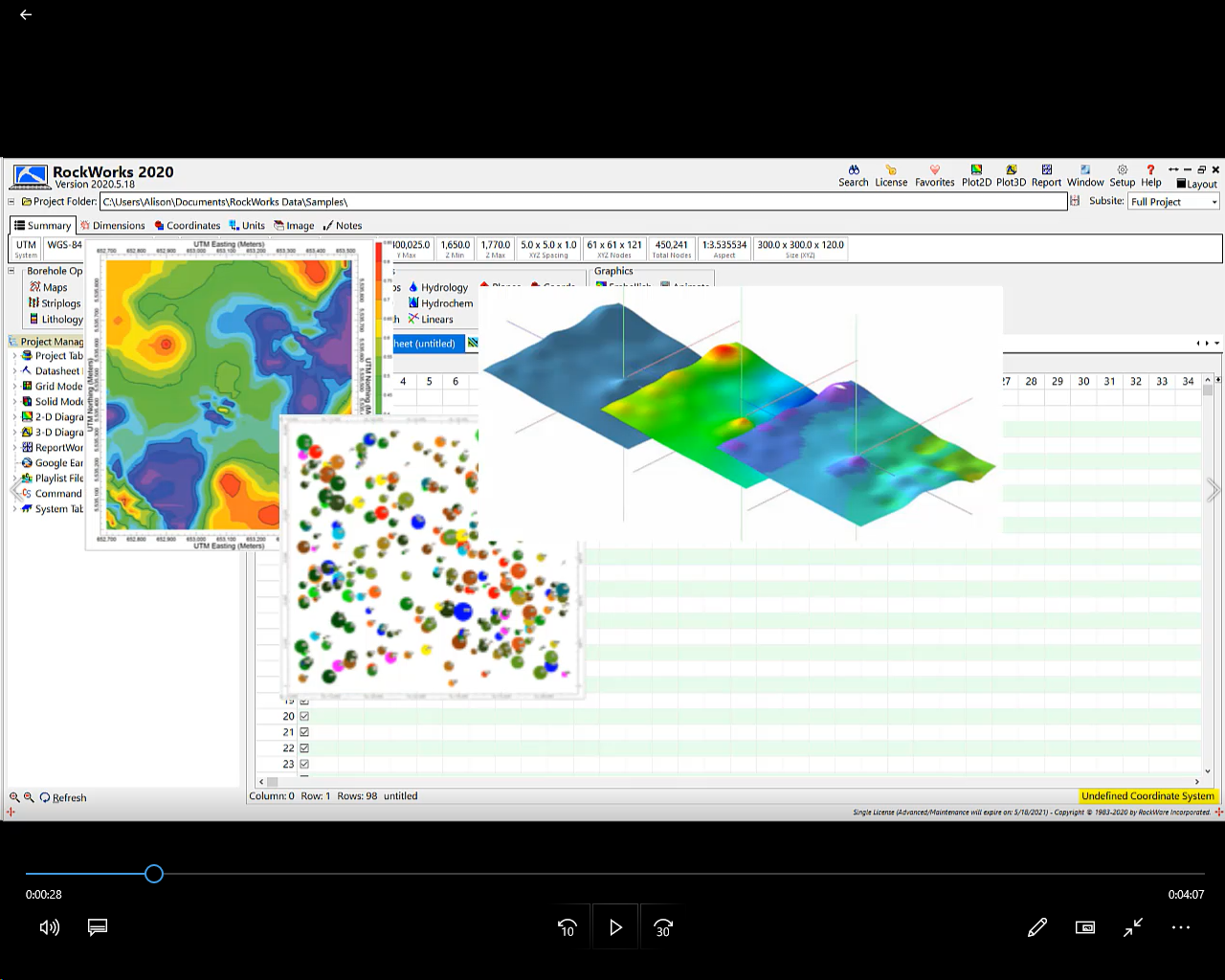This screenshot has height=980, width=1225.
Task: Toggle checkbox for row 22
Action: 304,748
